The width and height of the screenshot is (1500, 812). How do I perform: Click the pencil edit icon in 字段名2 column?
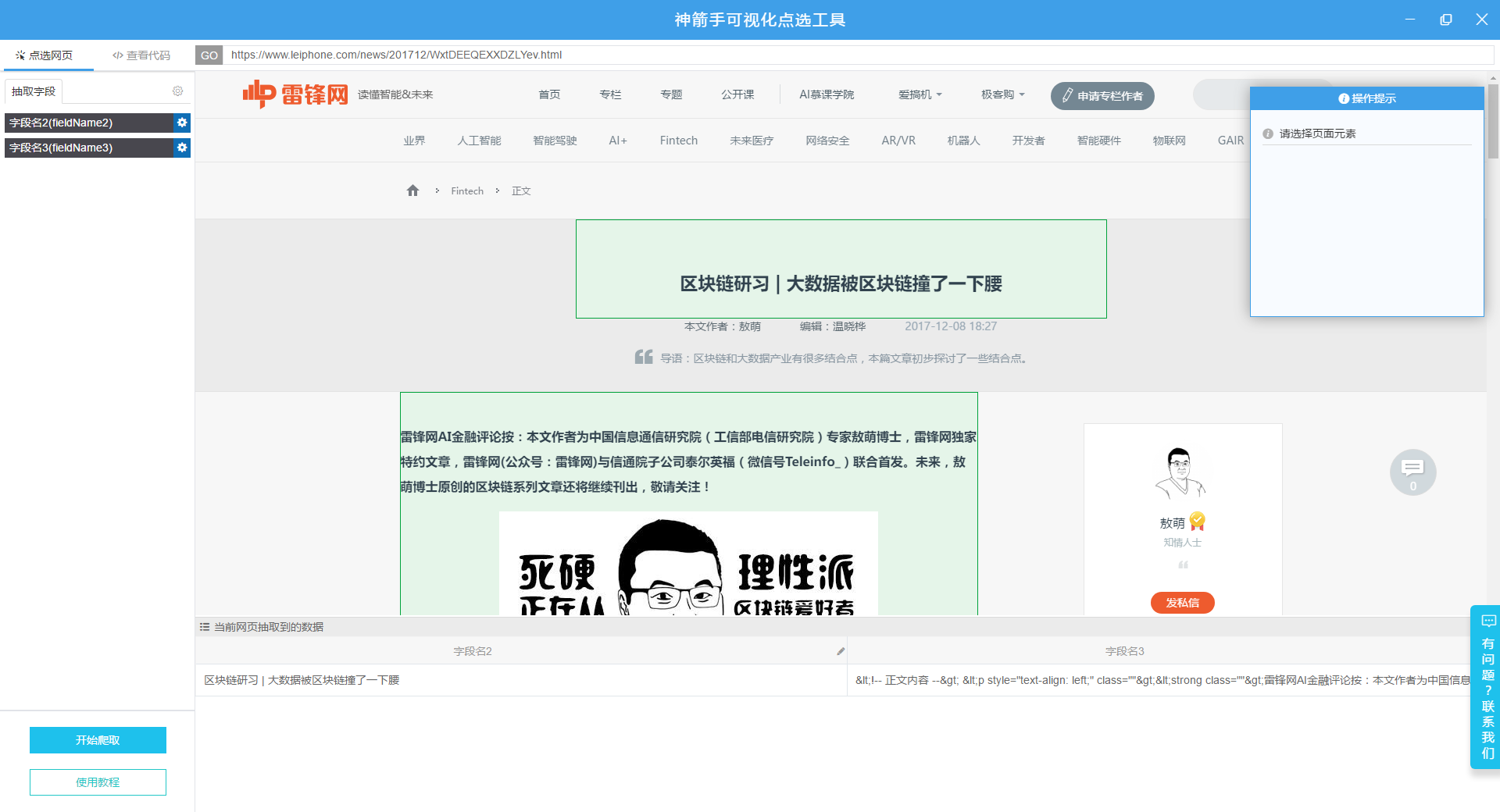pos(841,651)
